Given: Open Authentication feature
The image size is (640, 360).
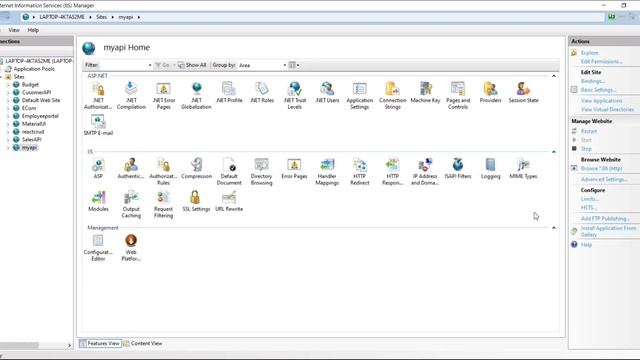Looking at the screenshot, I should pos(131,168).
